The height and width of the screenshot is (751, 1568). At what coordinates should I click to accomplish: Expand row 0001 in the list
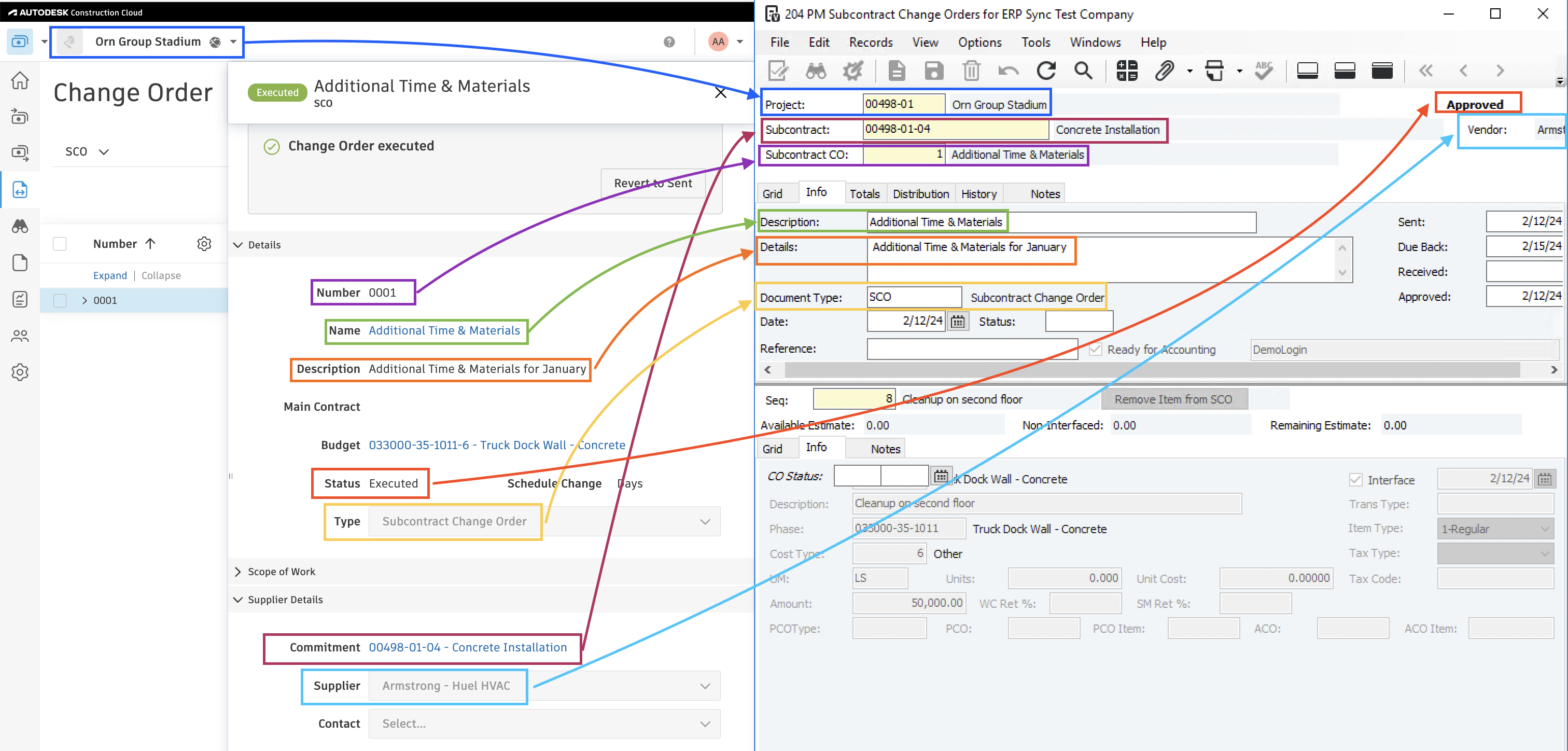tap(84, 300)
